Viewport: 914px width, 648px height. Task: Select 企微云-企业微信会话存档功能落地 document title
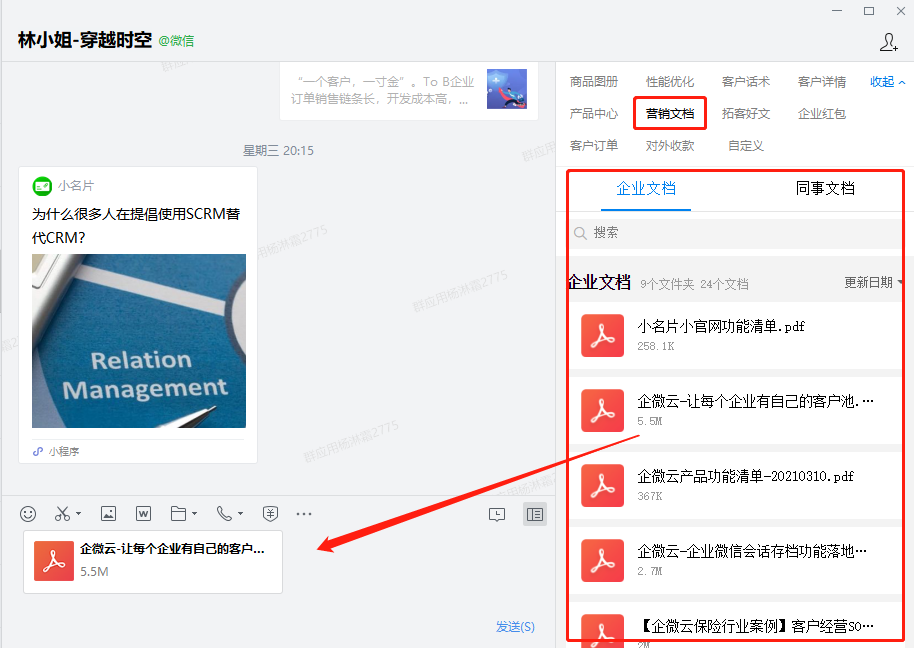pyautogui.click(x=752, y=551)
